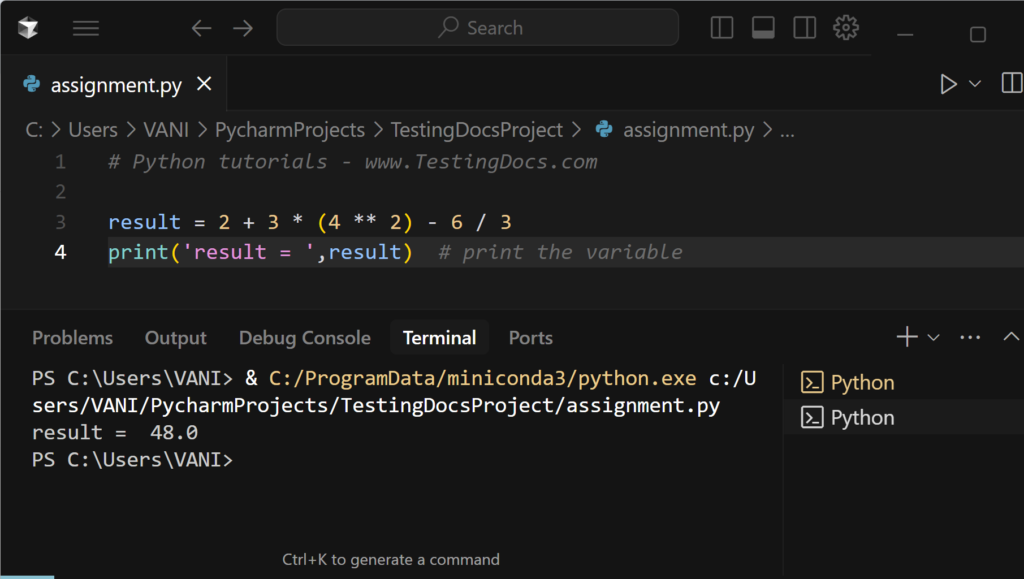Screen dimensions: 1024x579
Task: Click the Search field at the top
Action: point(478,27)
